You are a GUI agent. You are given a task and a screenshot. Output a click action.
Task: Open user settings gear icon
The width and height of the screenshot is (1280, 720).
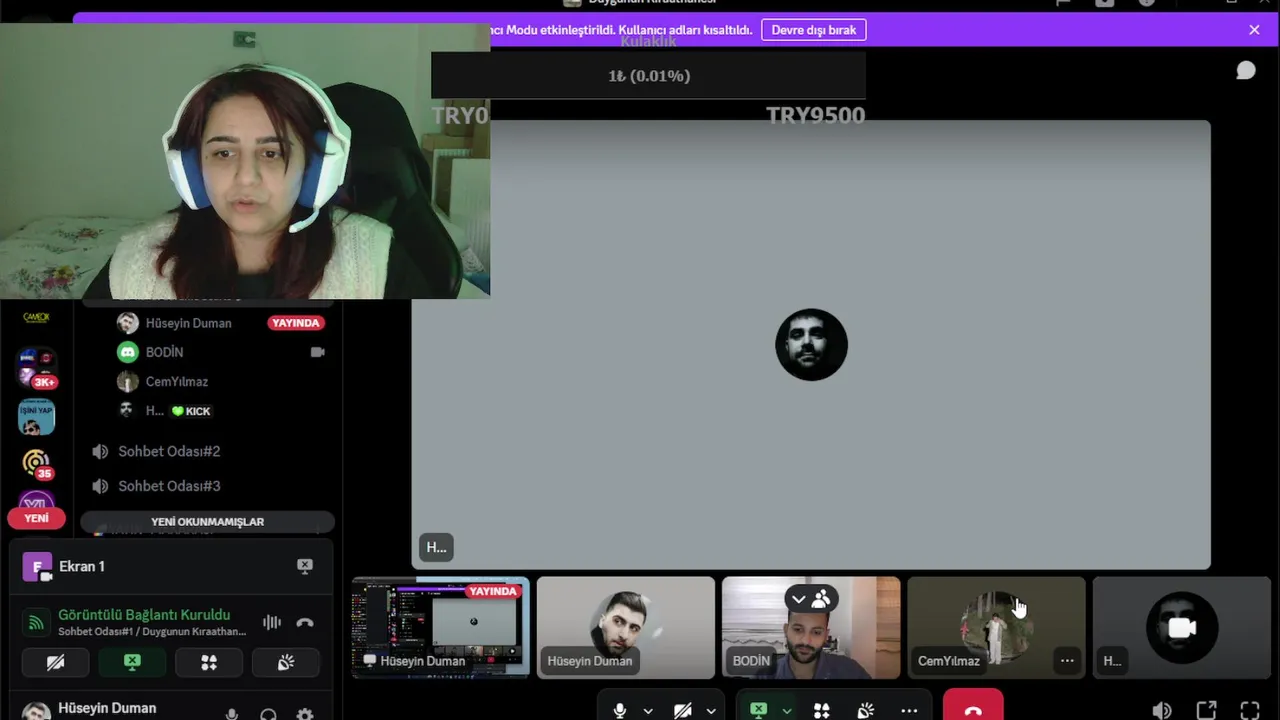[305, 714]
